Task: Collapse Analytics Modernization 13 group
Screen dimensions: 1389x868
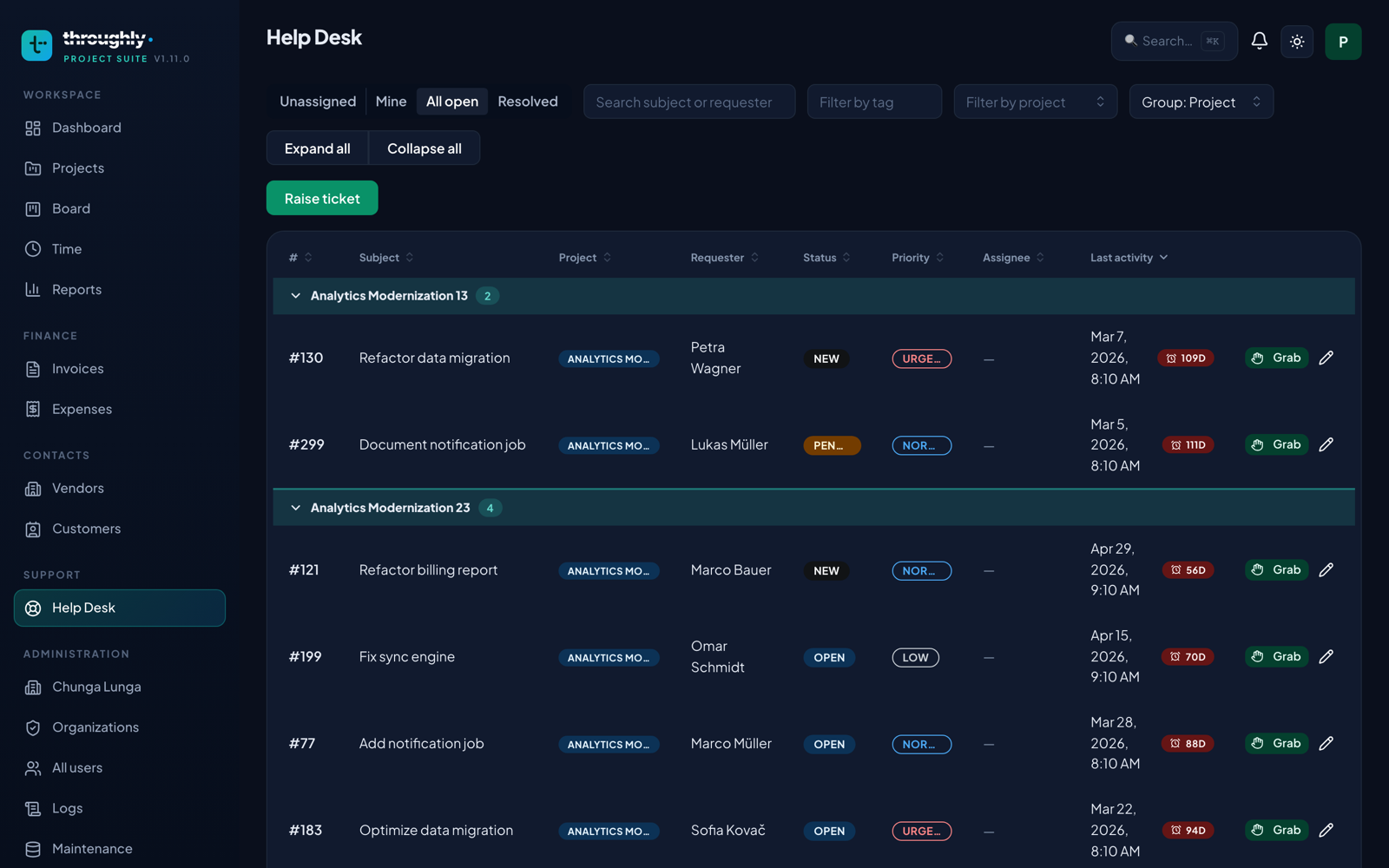Action: [295, 296]
